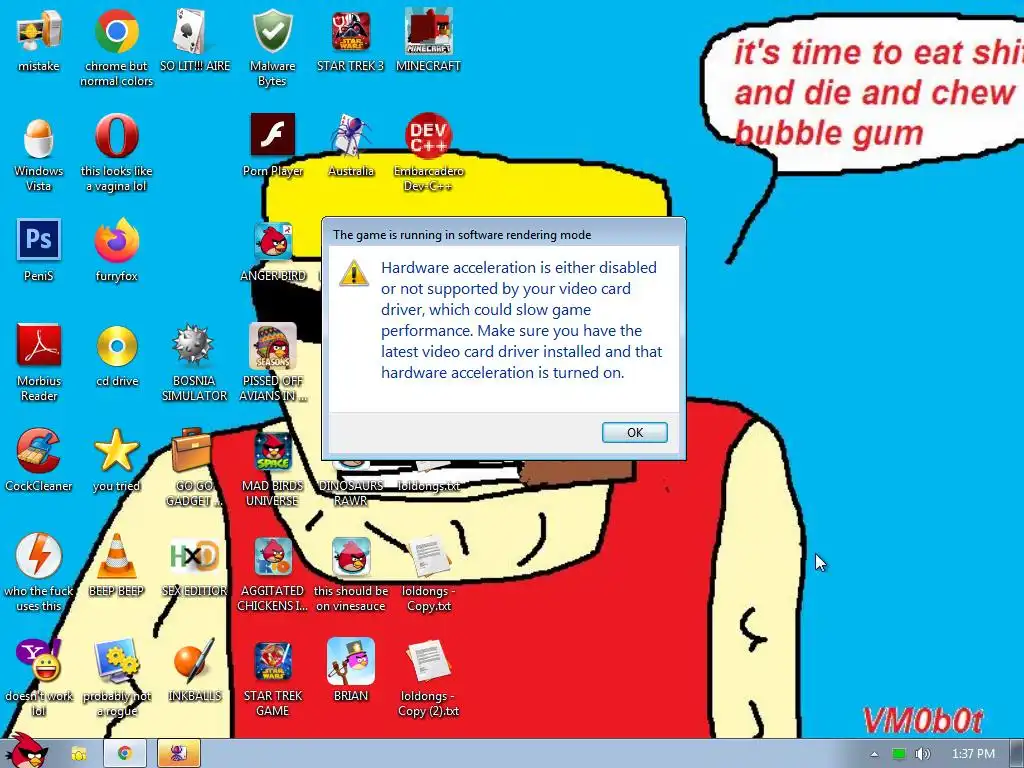Click the green tray status icon
The height and width of the screenshot is (768, 1024).
(x=899, y=754)
